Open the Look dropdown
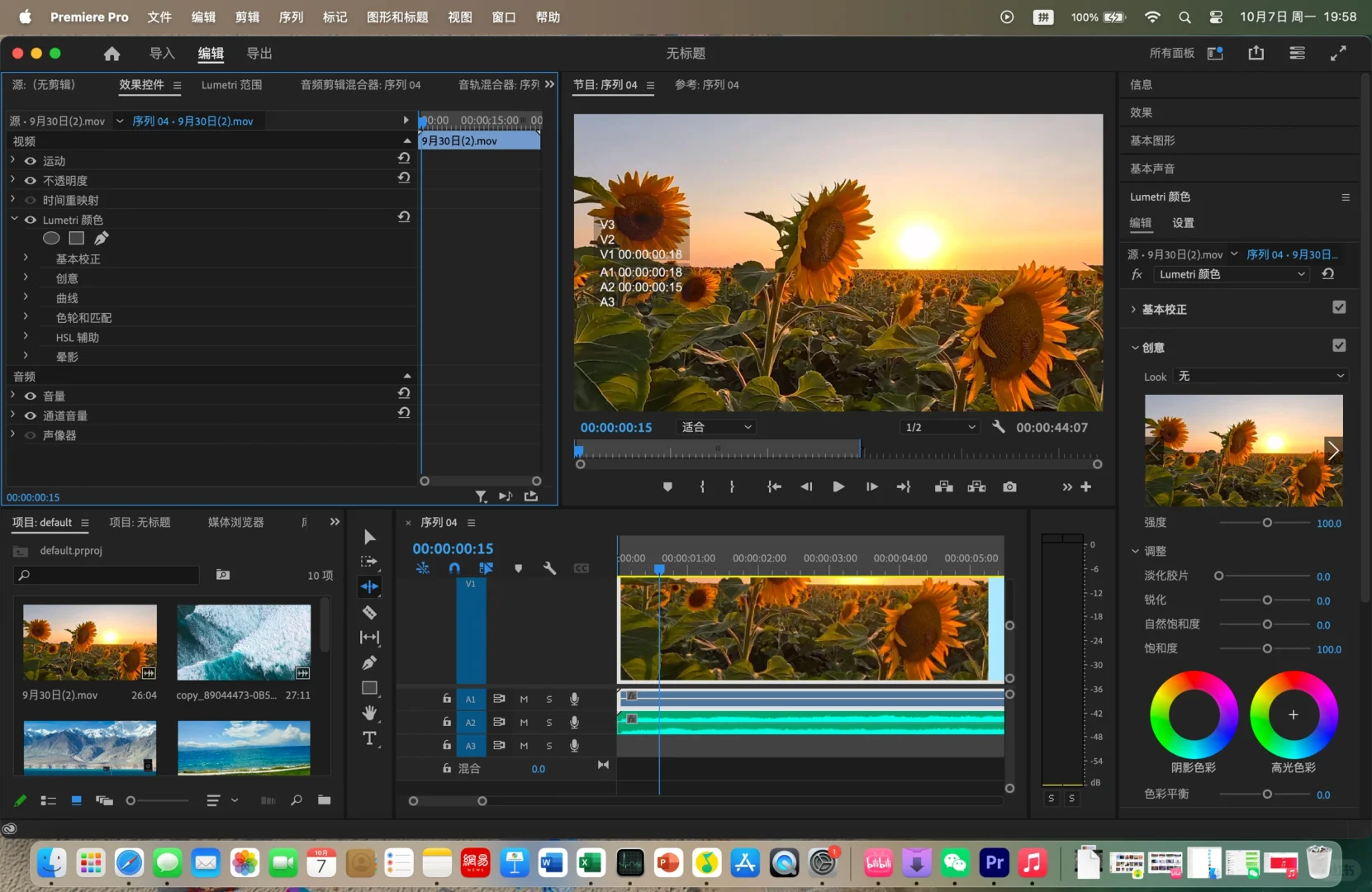Image resolution: width=1372 pixels, height=892 pixels. (x=1260, y=377)
